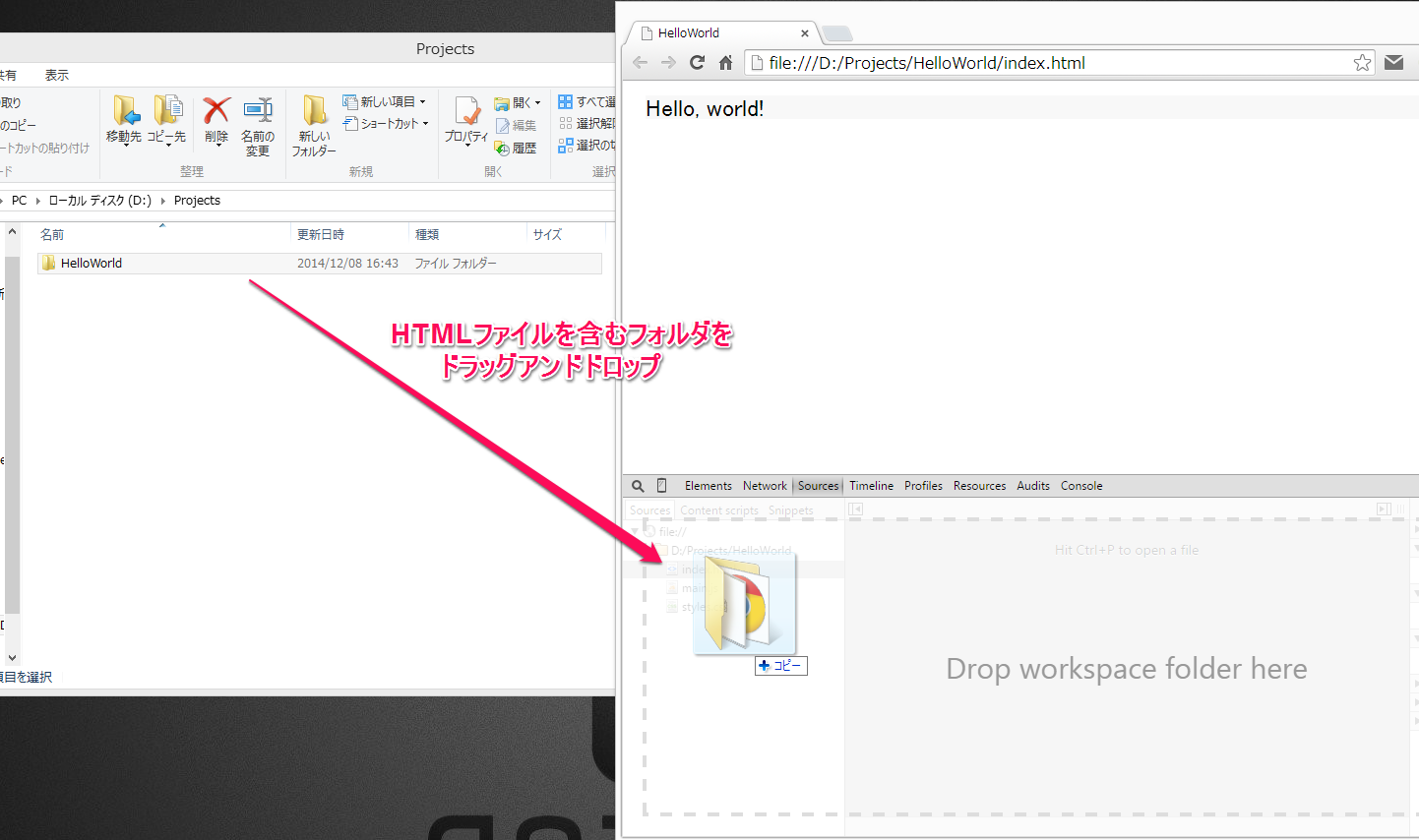Viewport: 1419px width, 840px height.
Task: Create a folder with the 新しいフォルダー icon
Action: click(x=314, y=126)
